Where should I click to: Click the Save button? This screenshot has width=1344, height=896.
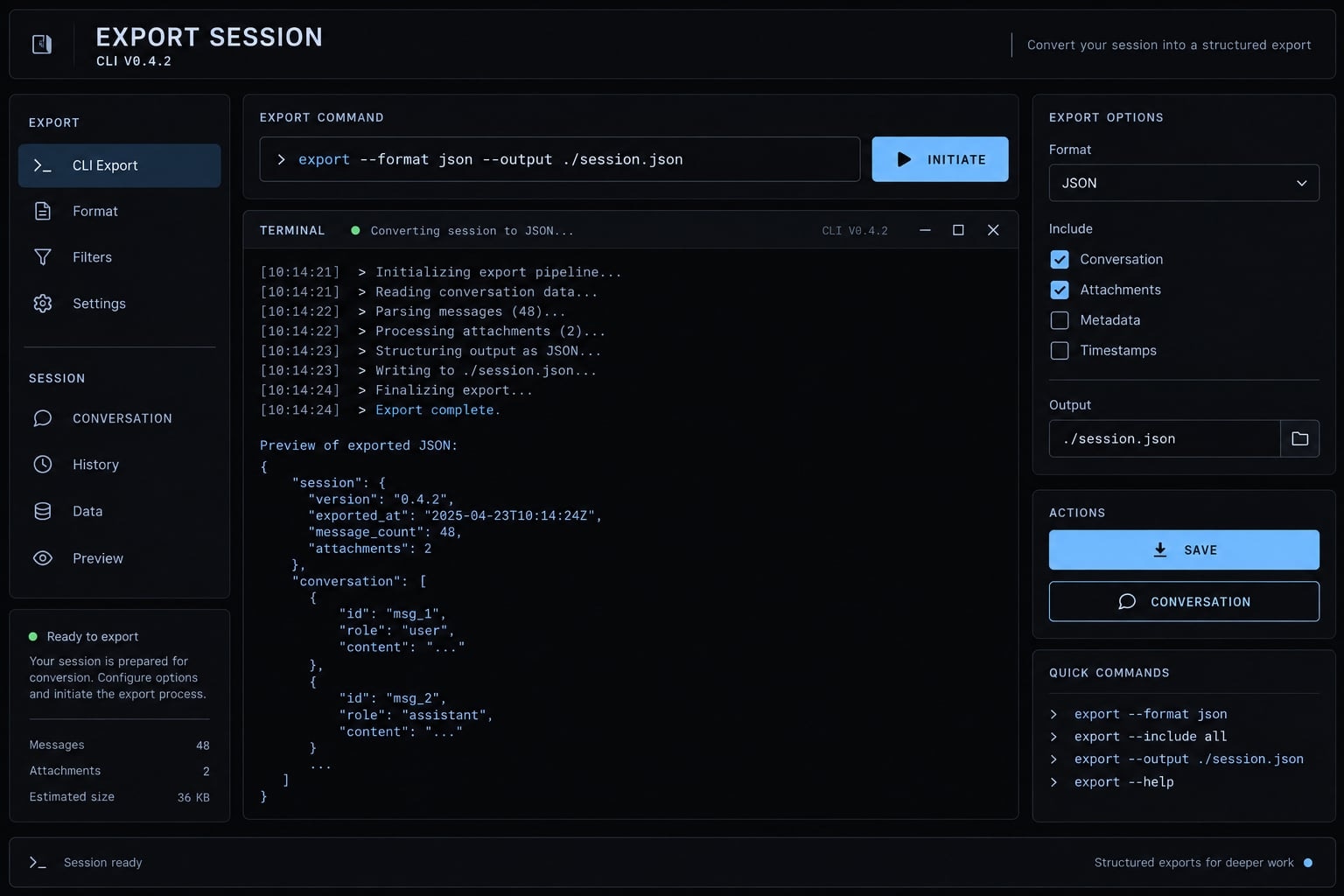[1184, 549]
